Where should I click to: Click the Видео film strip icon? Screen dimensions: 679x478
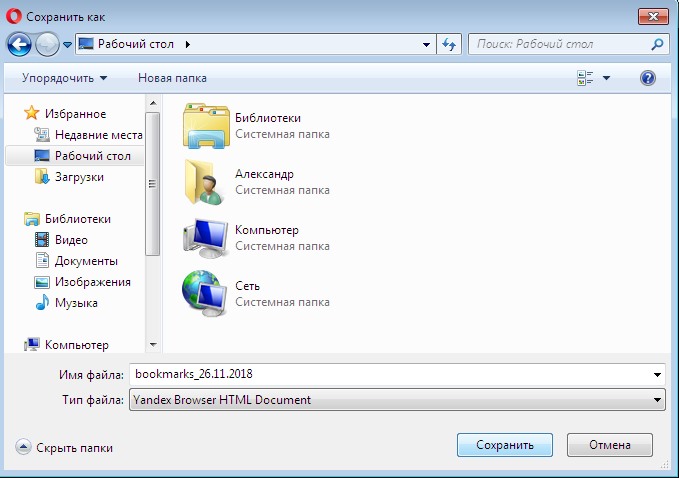pos(42,239)
